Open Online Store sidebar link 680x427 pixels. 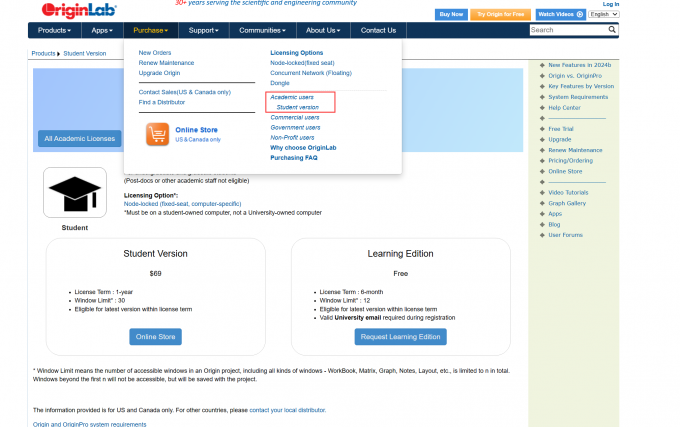(x=565, y=171)
